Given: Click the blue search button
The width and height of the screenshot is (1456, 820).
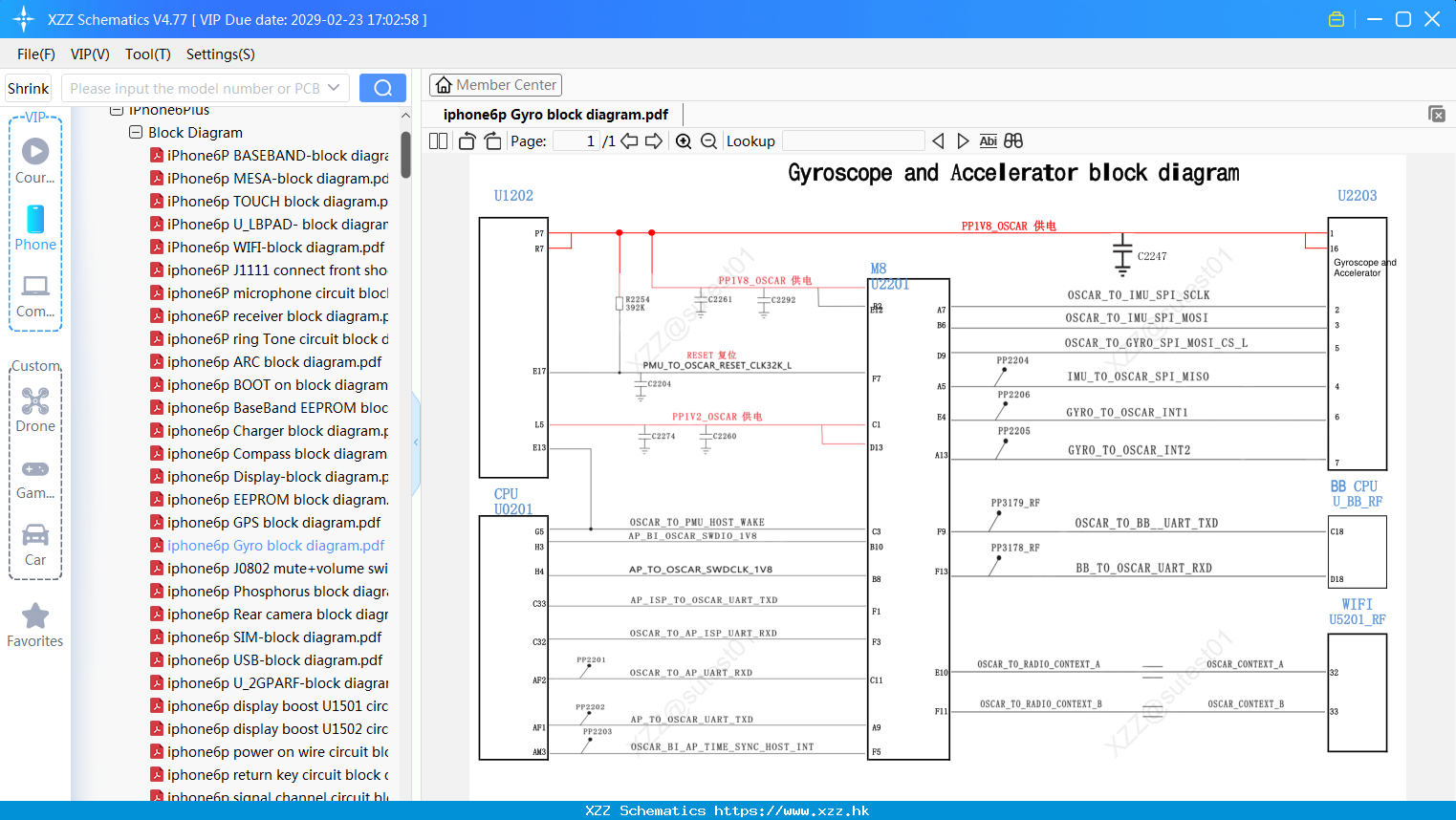Looking at the screenshot, I should coord(382,88).
